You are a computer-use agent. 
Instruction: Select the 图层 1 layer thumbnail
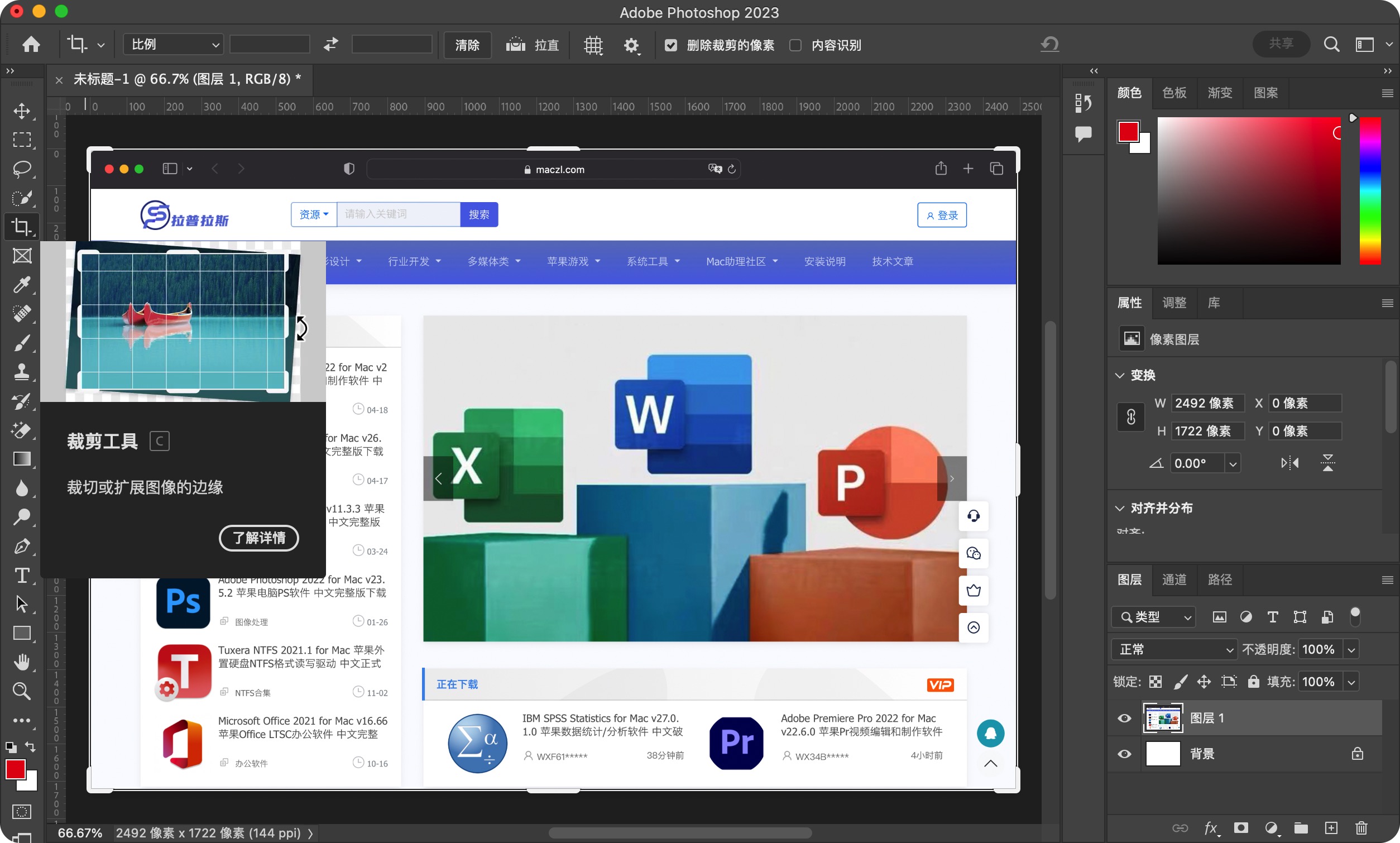[1163, 718]
